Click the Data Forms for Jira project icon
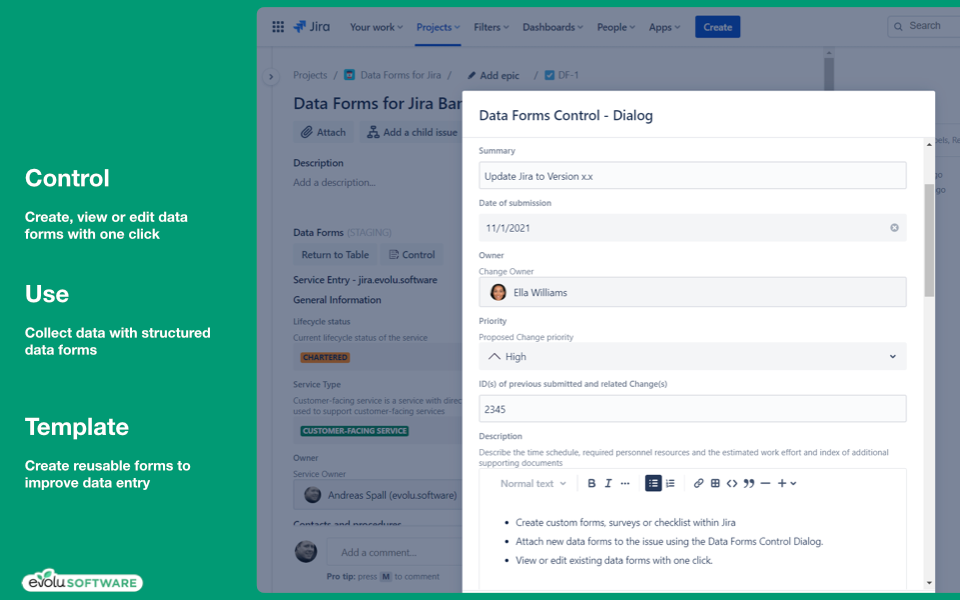 [x=349, y=75]
